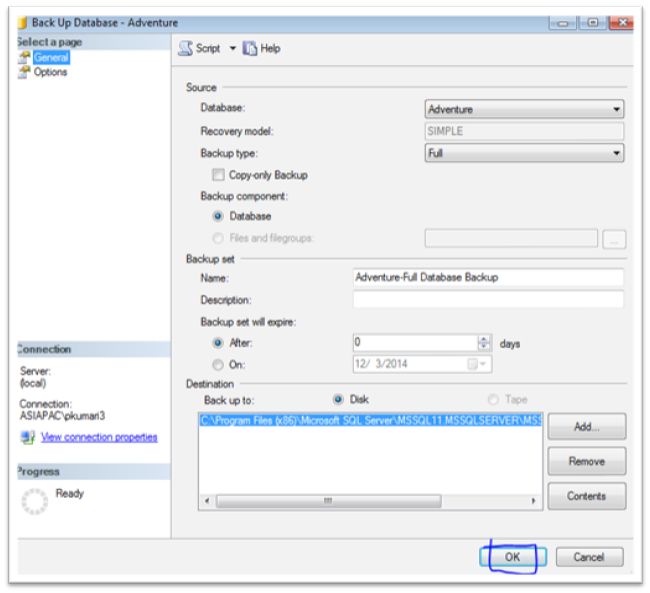
Task: Click the Back Up Database title icon
Action: 23,22
